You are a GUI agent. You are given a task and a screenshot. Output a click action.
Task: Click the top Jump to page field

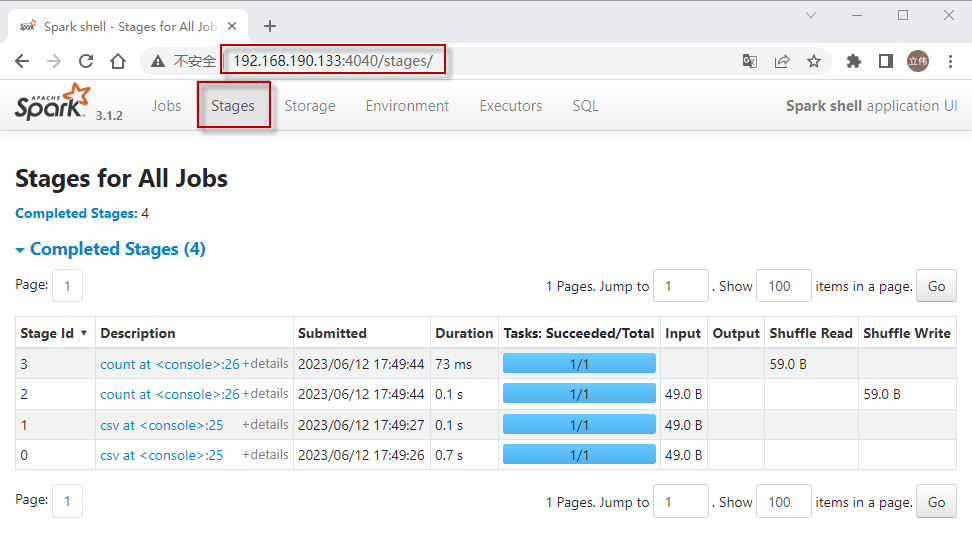pyautogui.click(x=680, y=286)
